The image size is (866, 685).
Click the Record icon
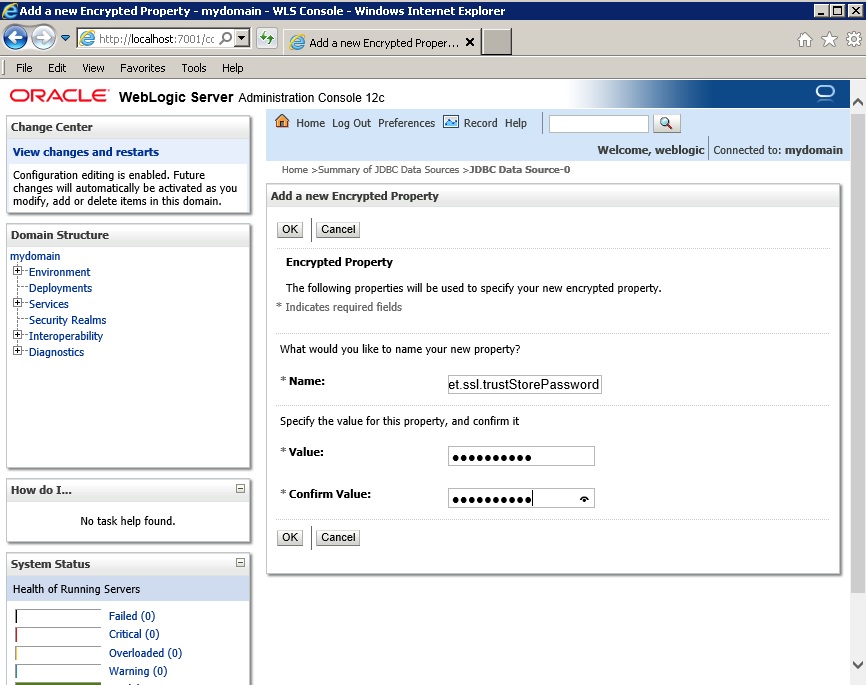(x=451, y=122)
